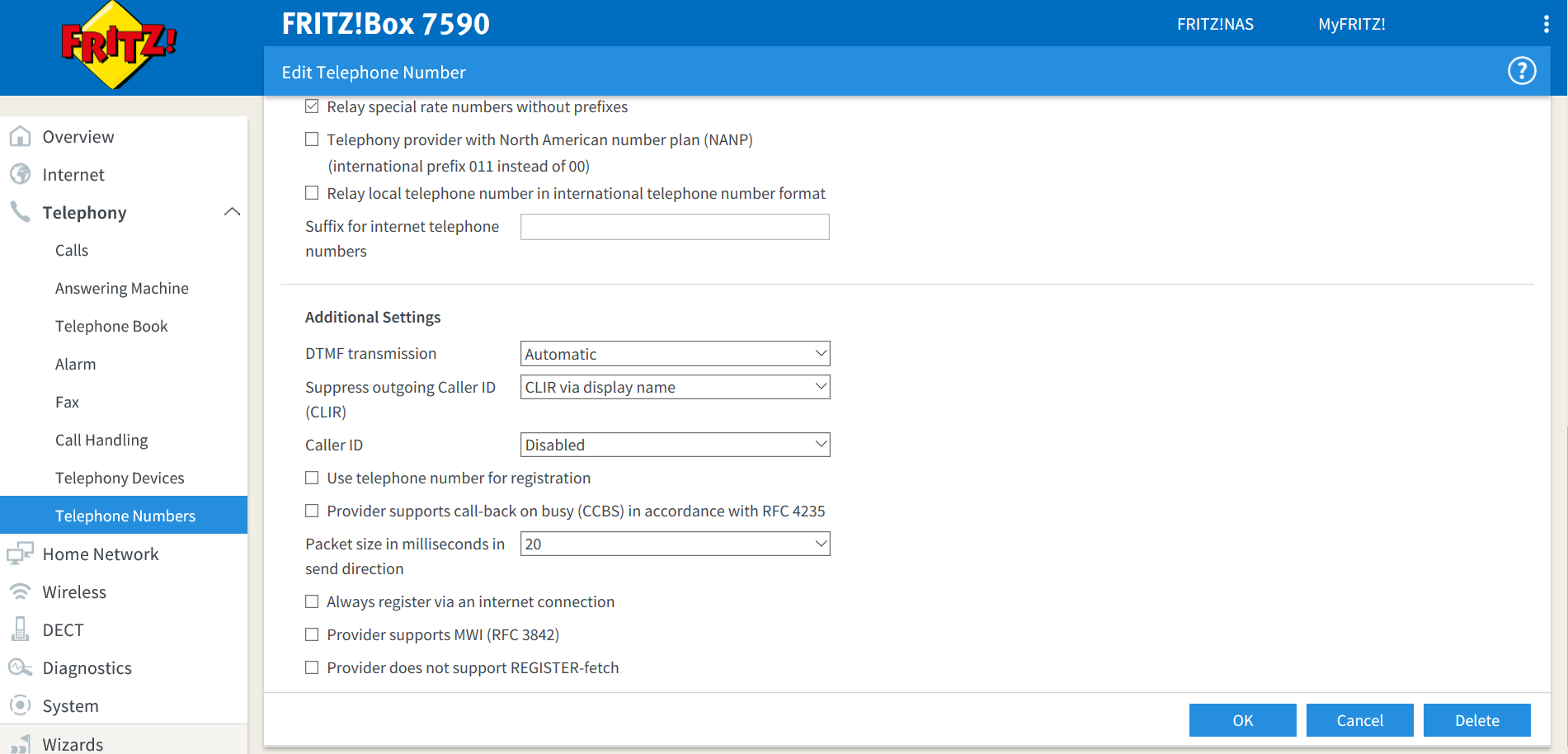Click the Internet globe icon

[20, 174]
